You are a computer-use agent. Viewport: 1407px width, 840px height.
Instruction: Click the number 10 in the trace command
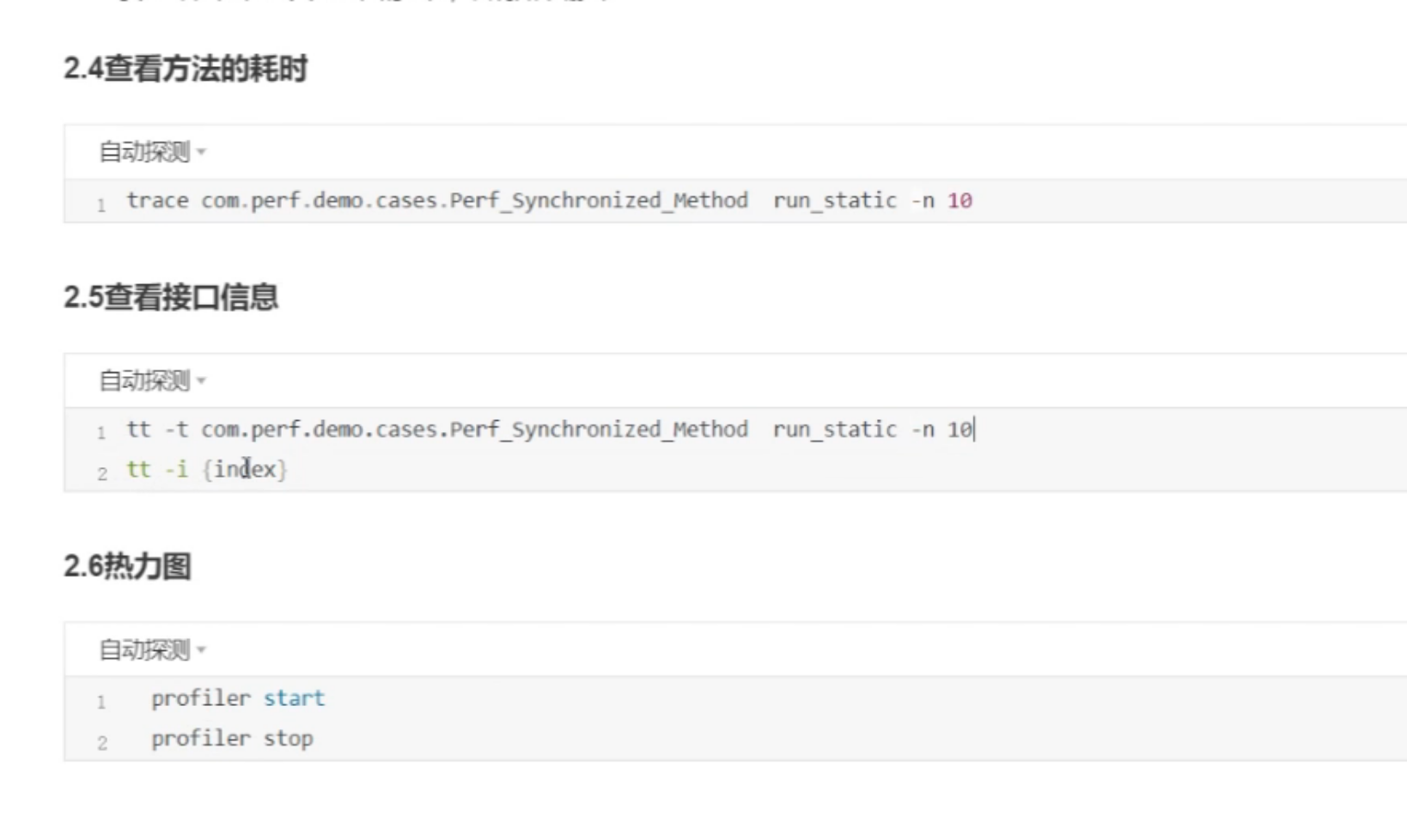coord(959,201)
